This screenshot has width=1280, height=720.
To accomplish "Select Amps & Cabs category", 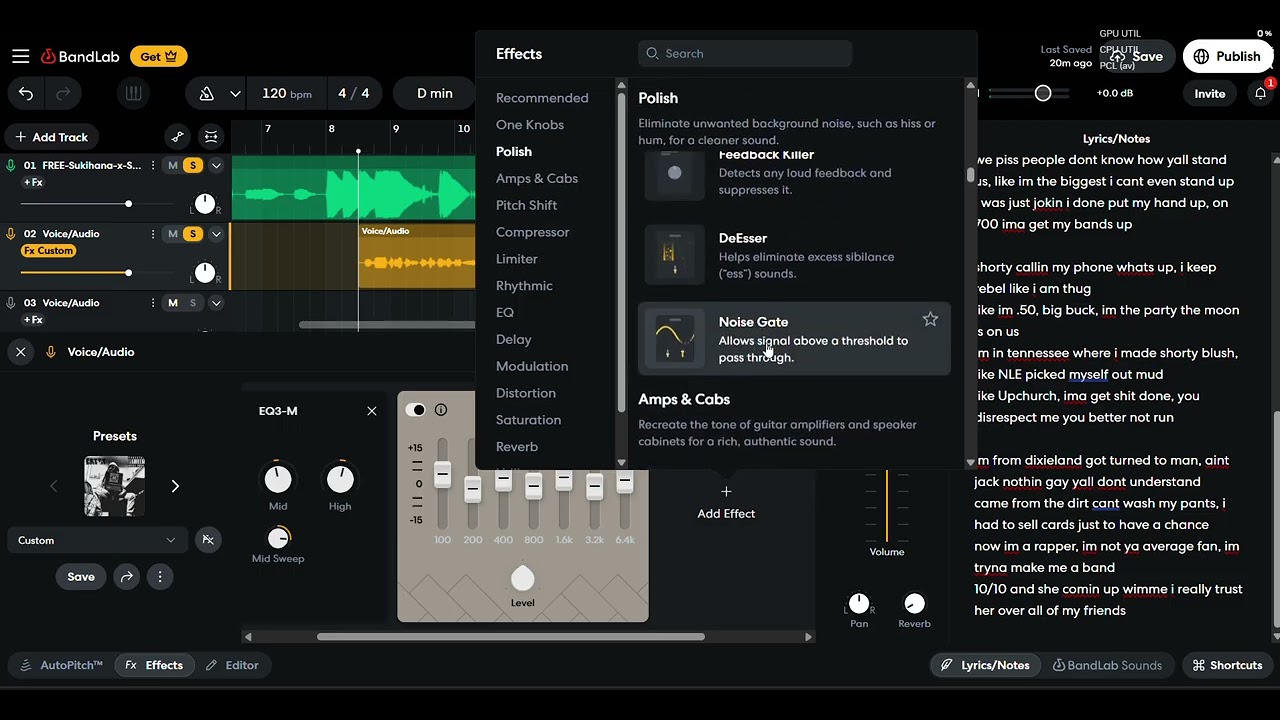I will tap(537, 178).
